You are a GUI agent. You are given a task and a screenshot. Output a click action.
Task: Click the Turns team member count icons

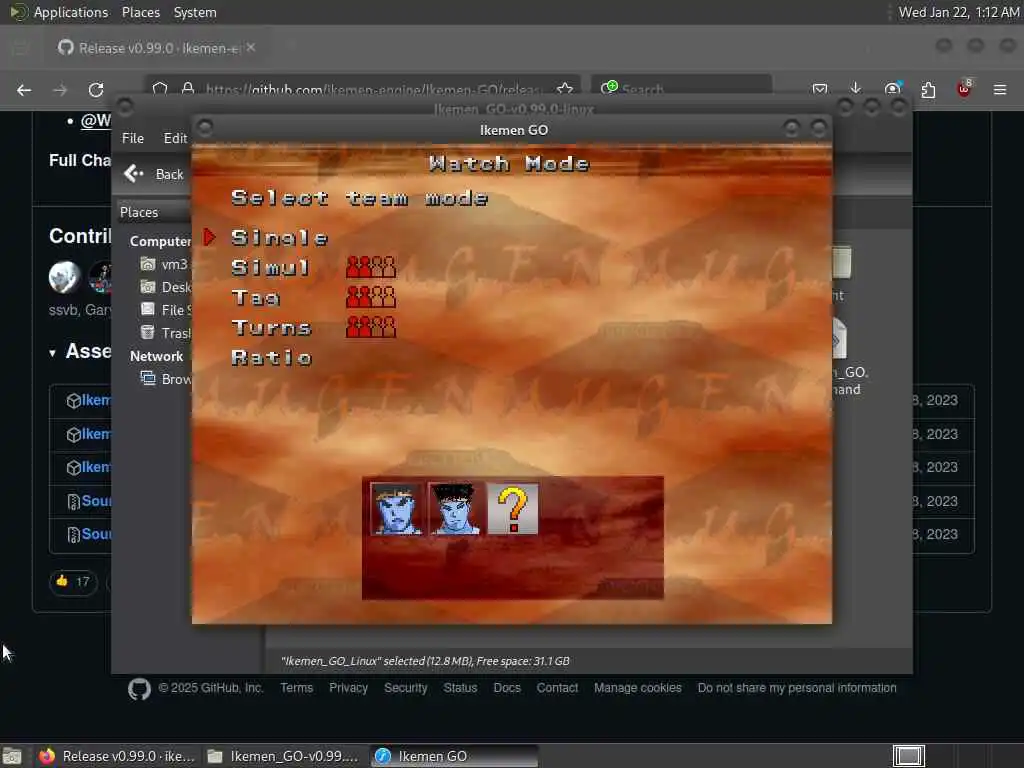coord(370,327)
